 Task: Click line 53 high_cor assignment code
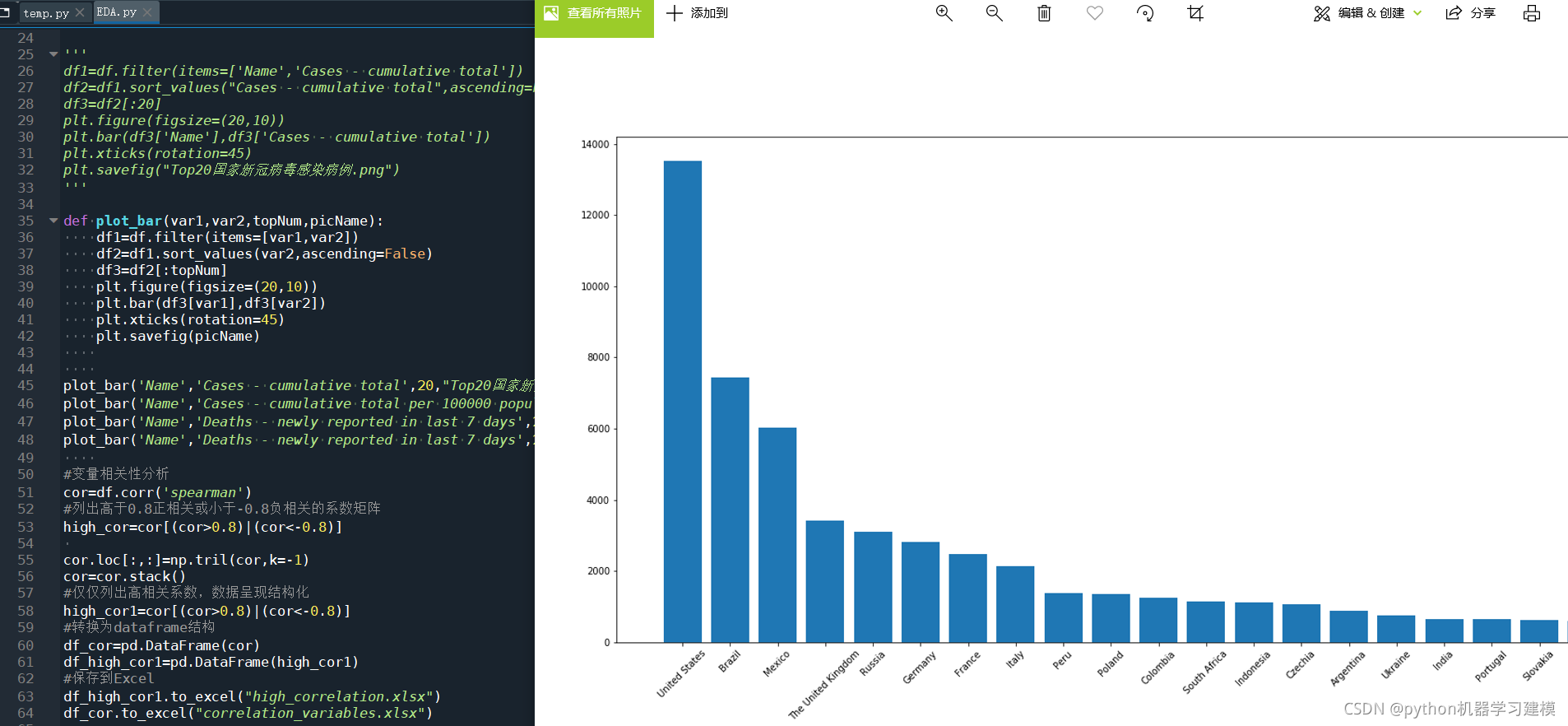(x=202, y=527)
